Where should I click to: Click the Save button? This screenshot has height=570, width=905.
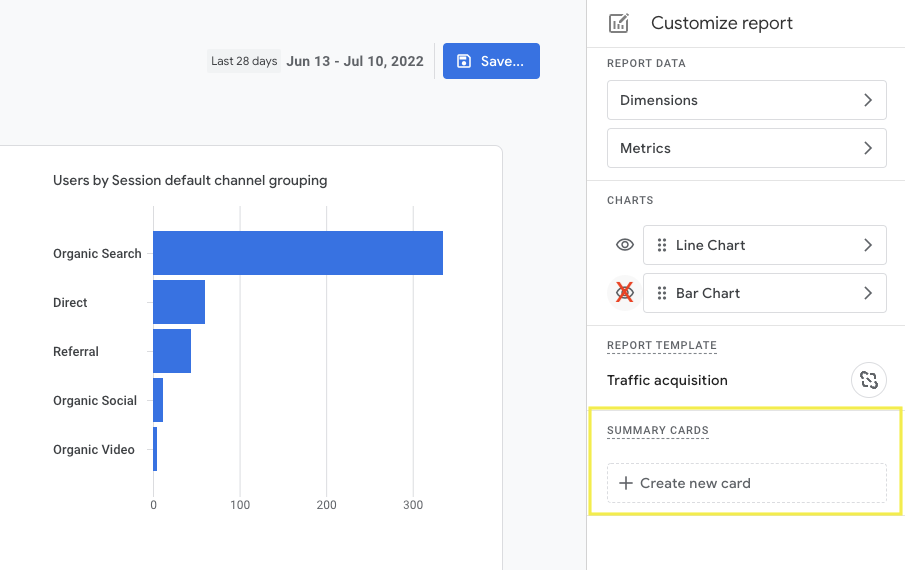coord(491,61)
